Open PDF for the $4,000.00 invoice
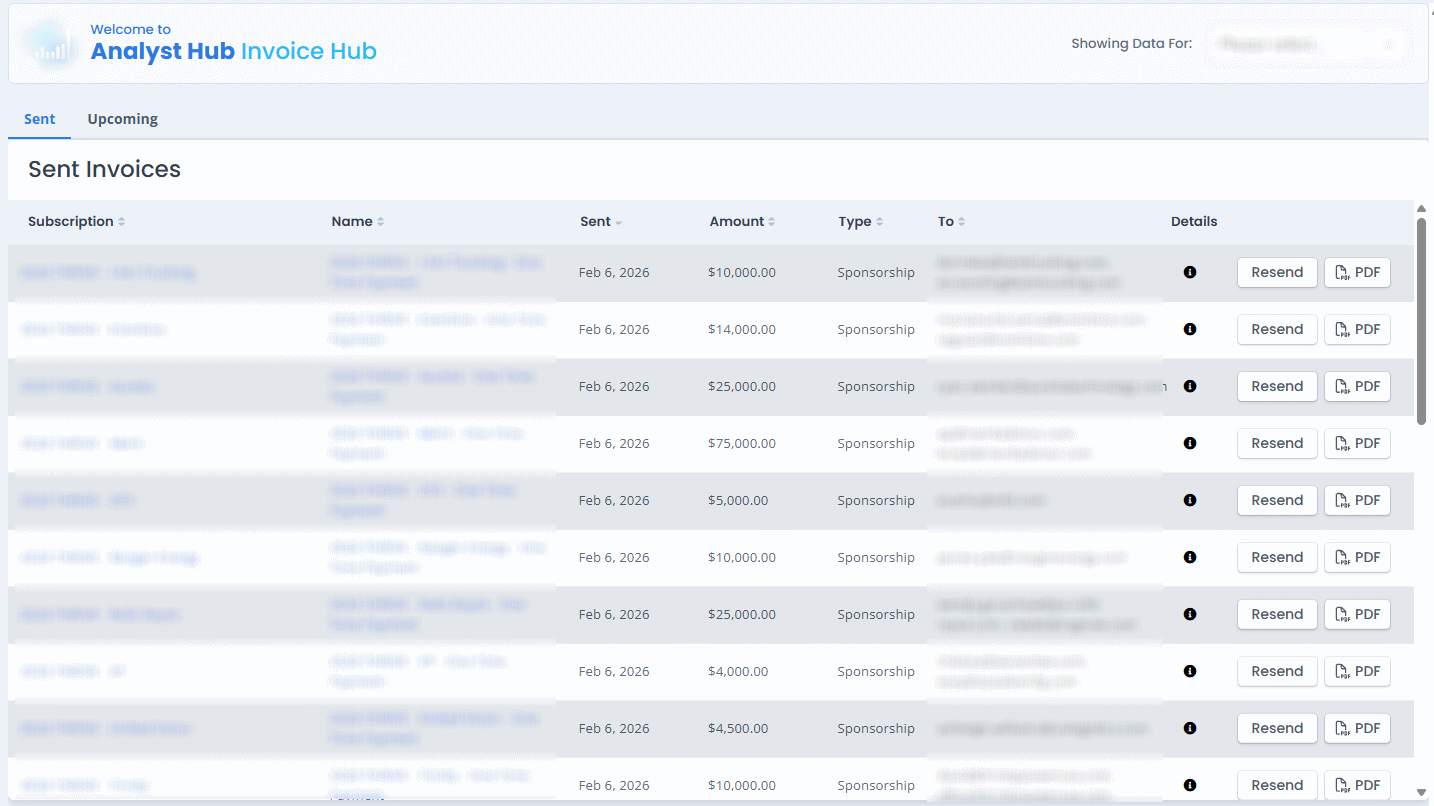Image resolution: width=1434 pixels, height=806 pixels. (x=1357, y=671)
